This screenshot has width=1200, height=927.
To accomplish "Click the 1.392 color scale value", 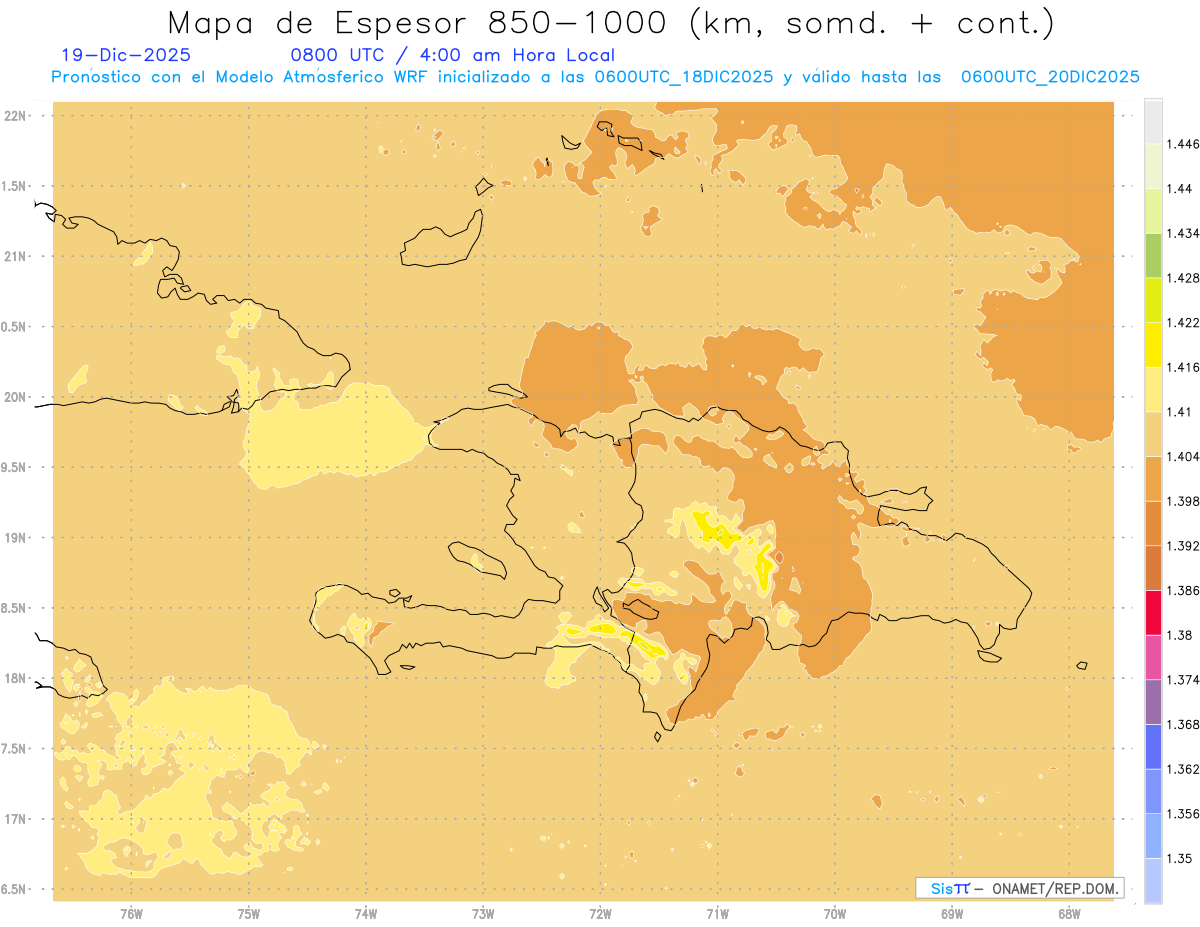I will 1184,546.
